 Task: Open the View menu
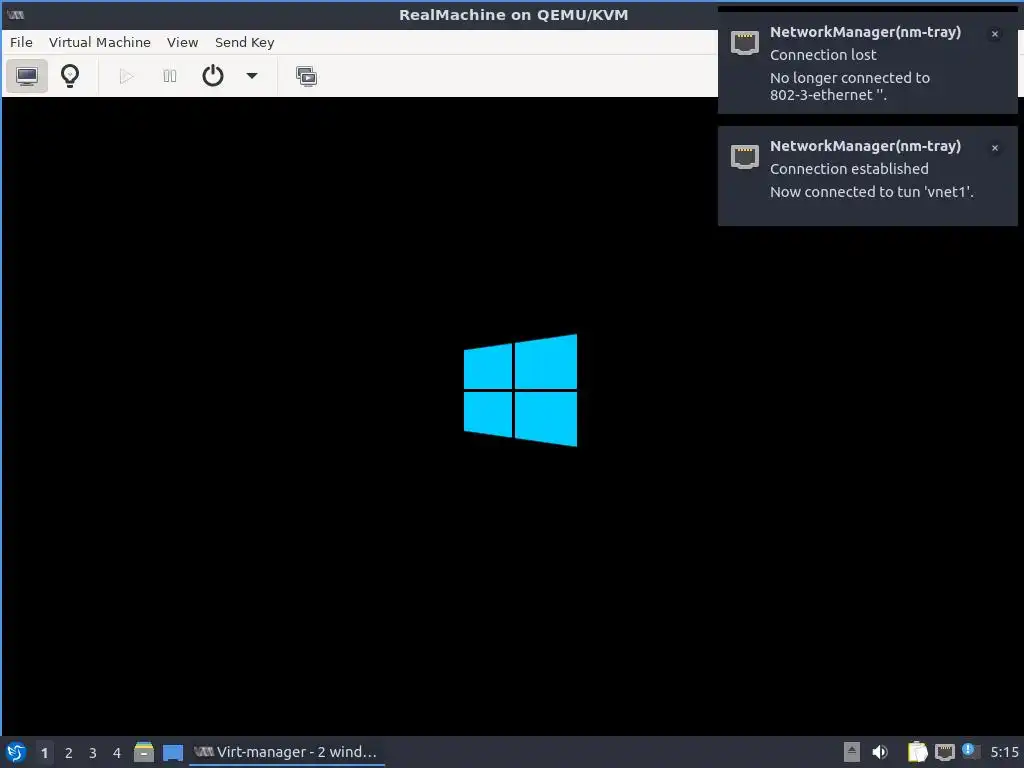(182, 42)
